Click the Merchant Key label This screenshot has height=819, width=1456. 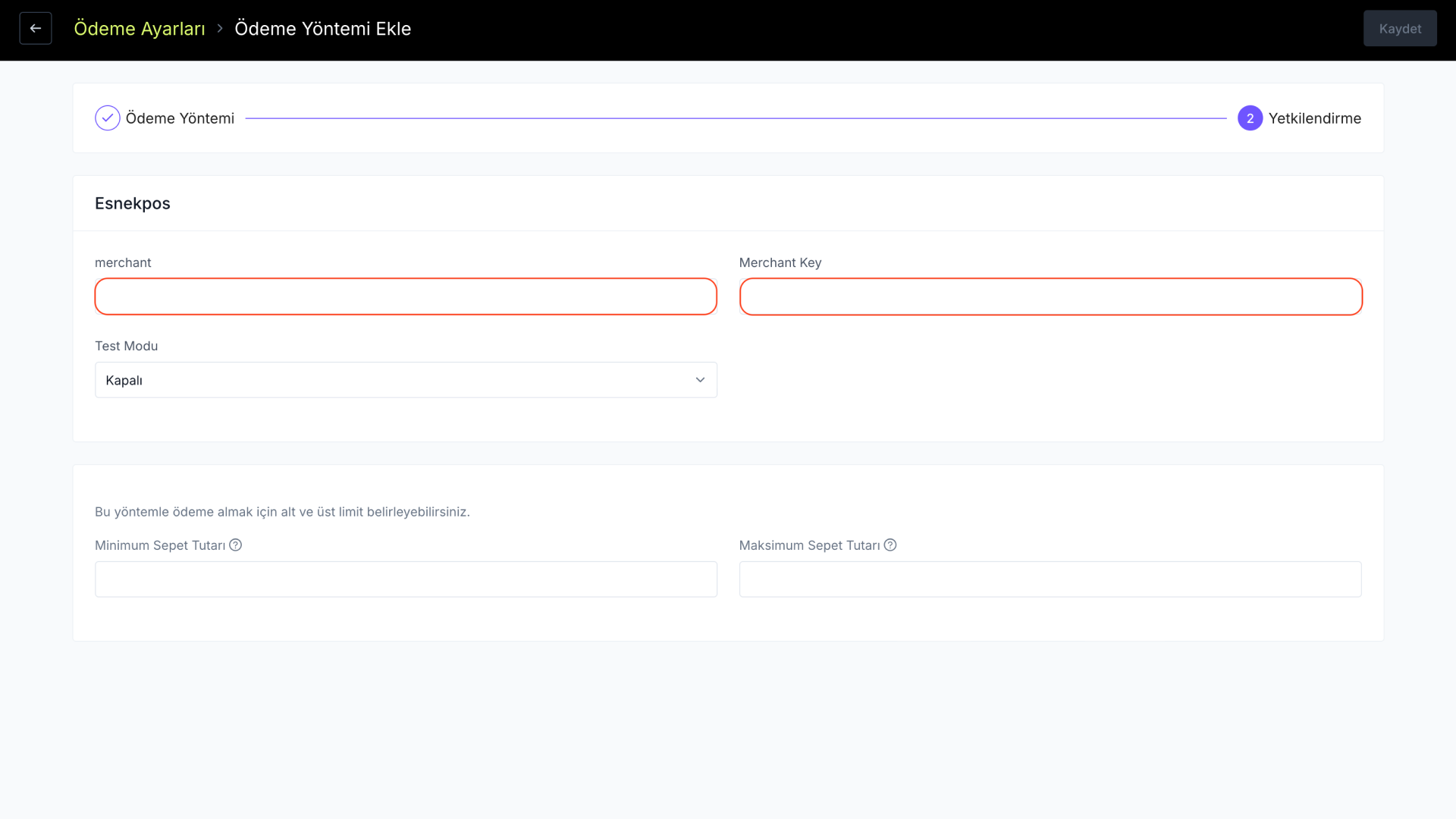[x=780, y=262]
